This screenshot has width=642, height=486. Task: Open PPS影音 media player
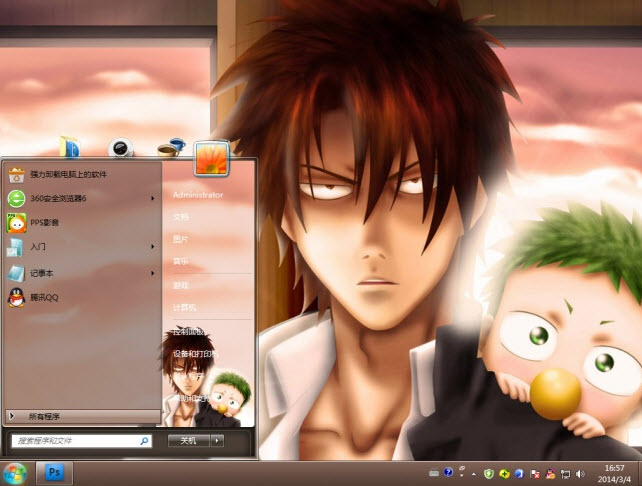(82, 223)
